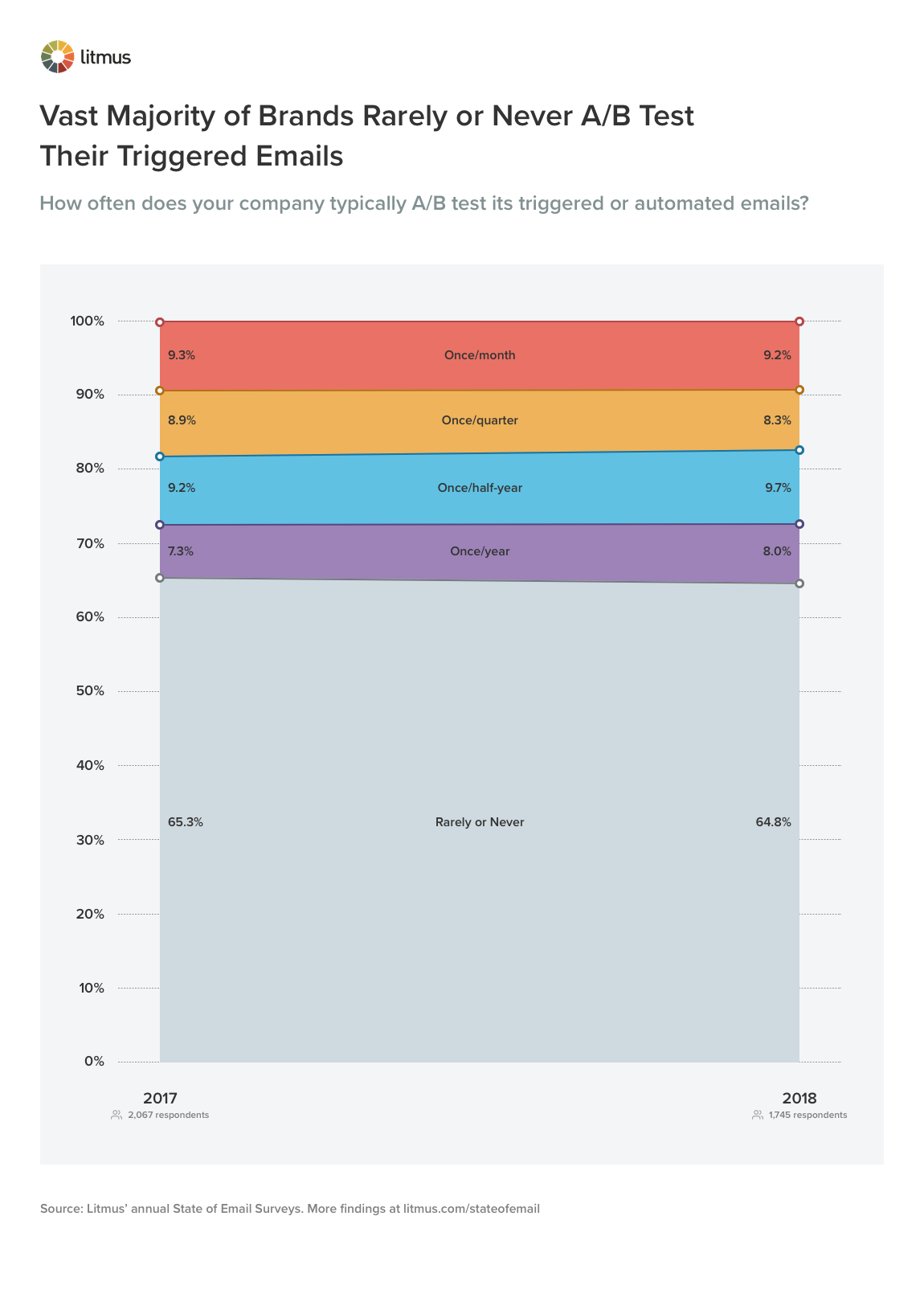Click the red Once/month area label
Viewport: 924px width, 1306px height.
click(480, 355)
